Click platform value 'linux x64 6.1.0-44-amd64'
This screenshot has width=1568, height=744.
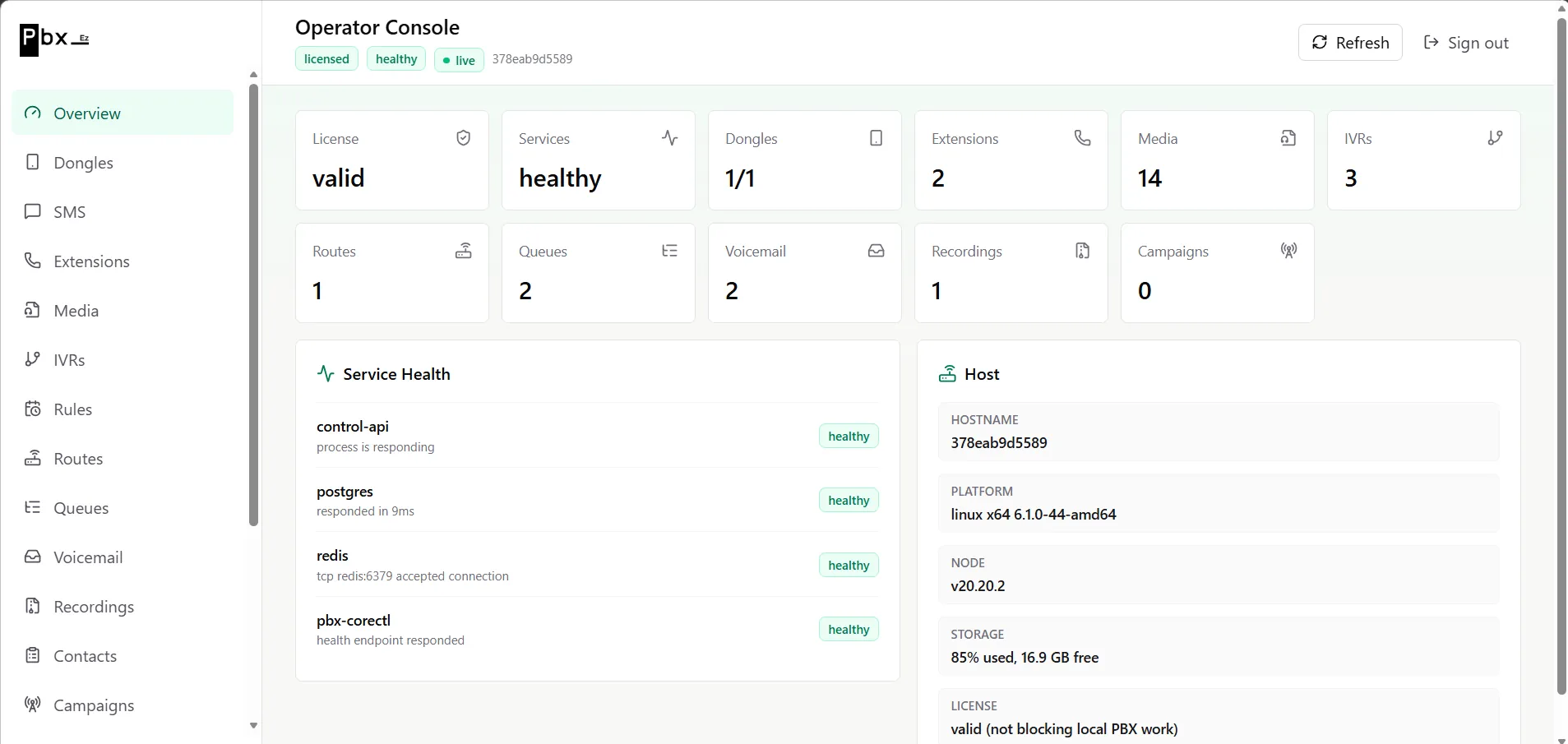[1034, 515]
